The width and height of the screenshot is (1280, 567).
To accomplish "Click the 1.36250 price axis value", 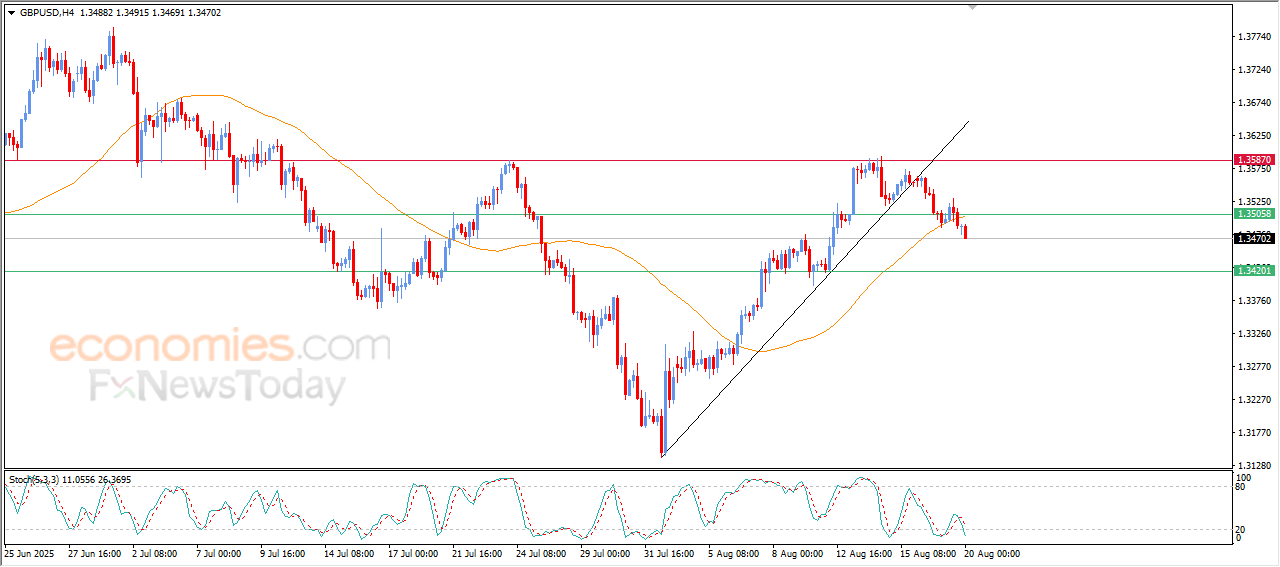I will 1254,136.
